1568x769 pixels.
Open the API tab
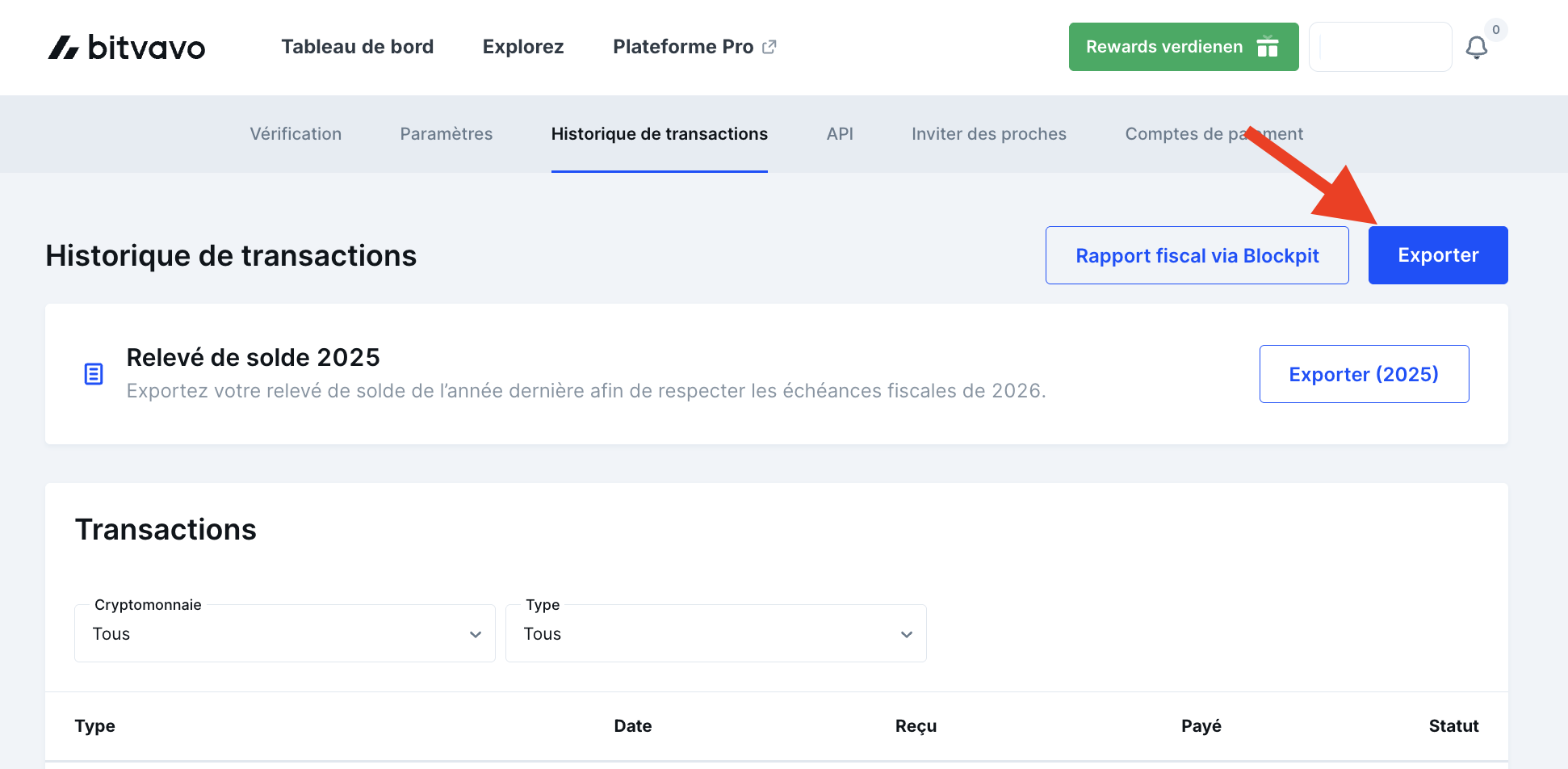click(x=840, y=134)
